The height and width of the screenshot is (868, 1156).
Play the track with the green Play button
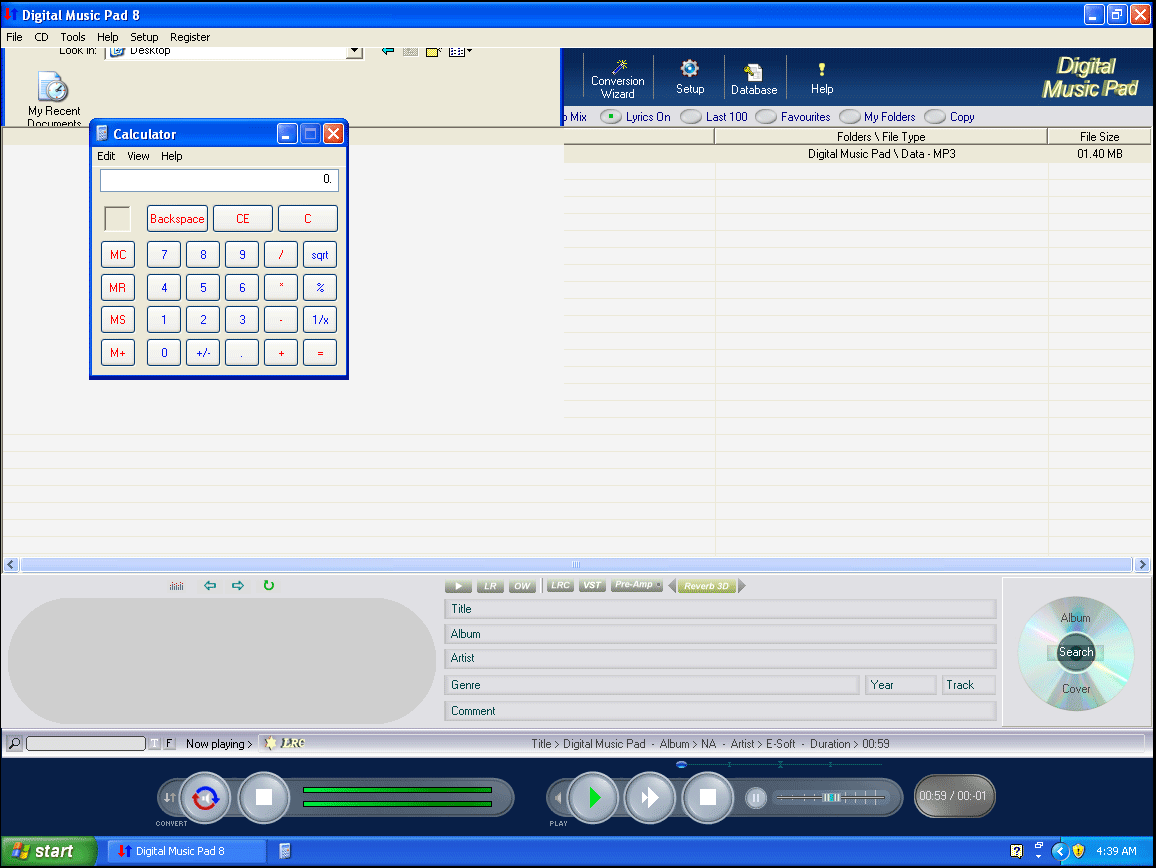coord(593,797)
